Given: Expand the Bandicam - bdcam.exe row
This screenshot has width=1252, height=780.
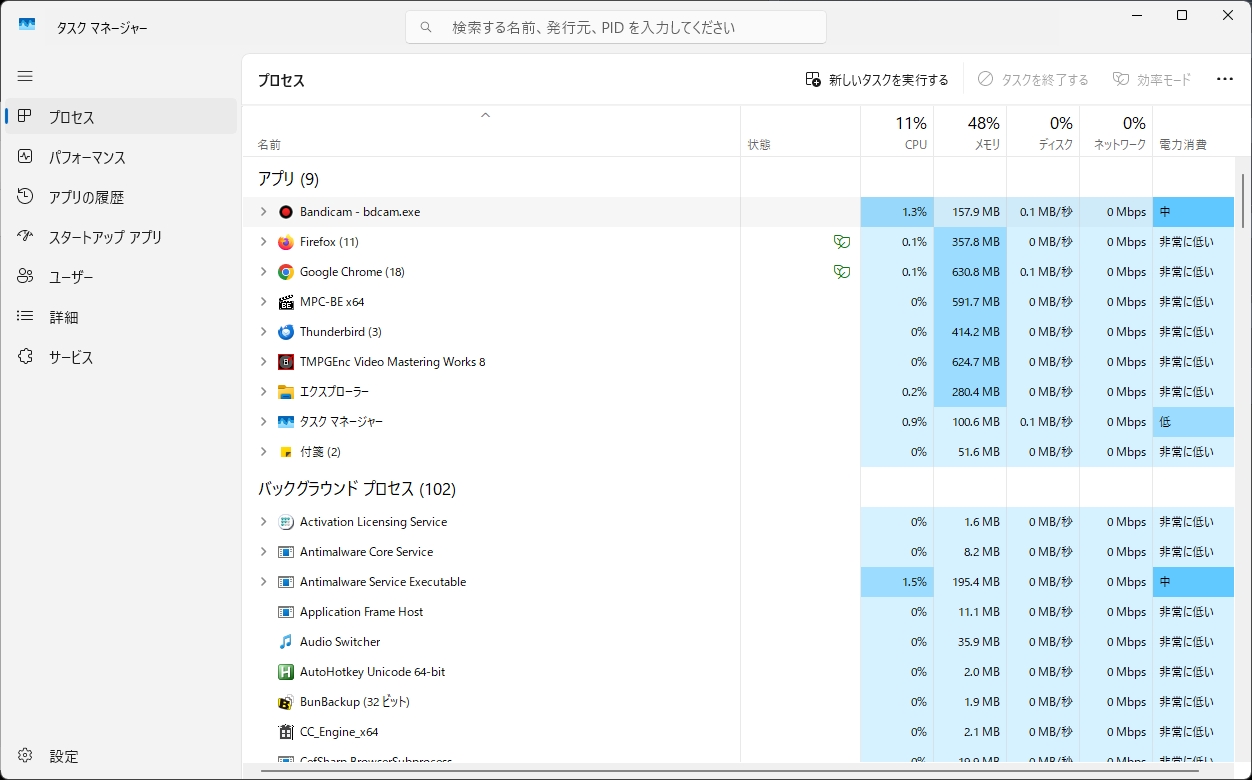Looking at the screenshot, I should coord(263,212).
